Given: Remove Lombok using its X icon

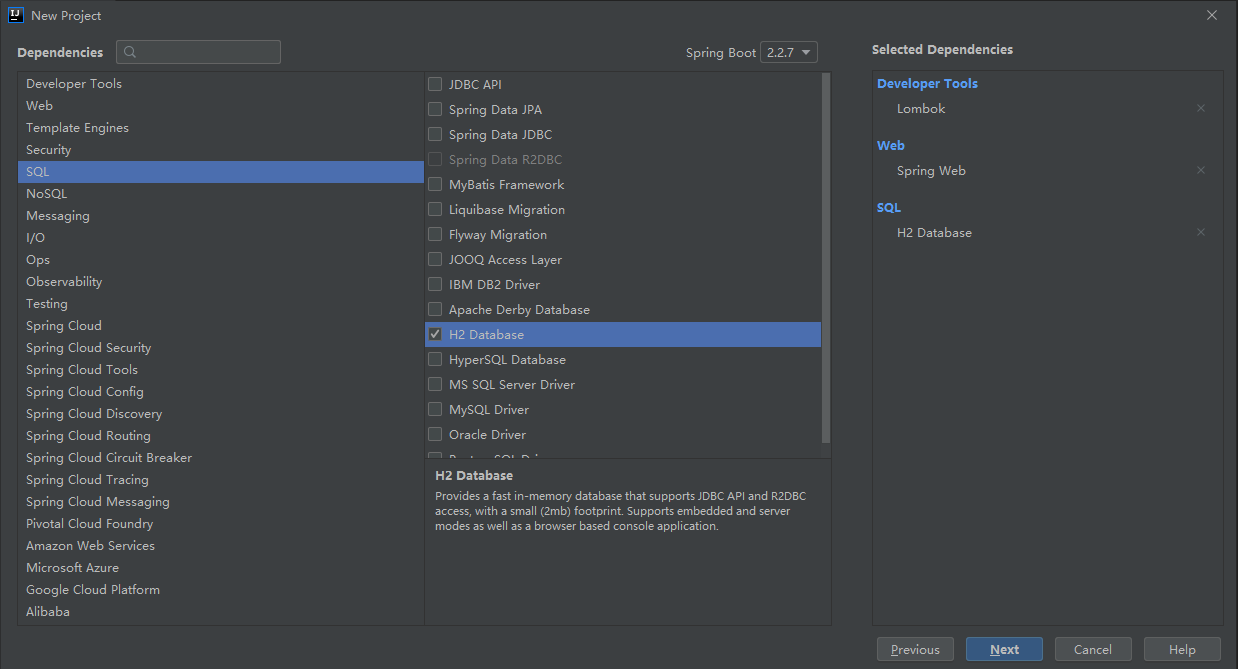Looking at the screenshot, I should pos(1200,108).
